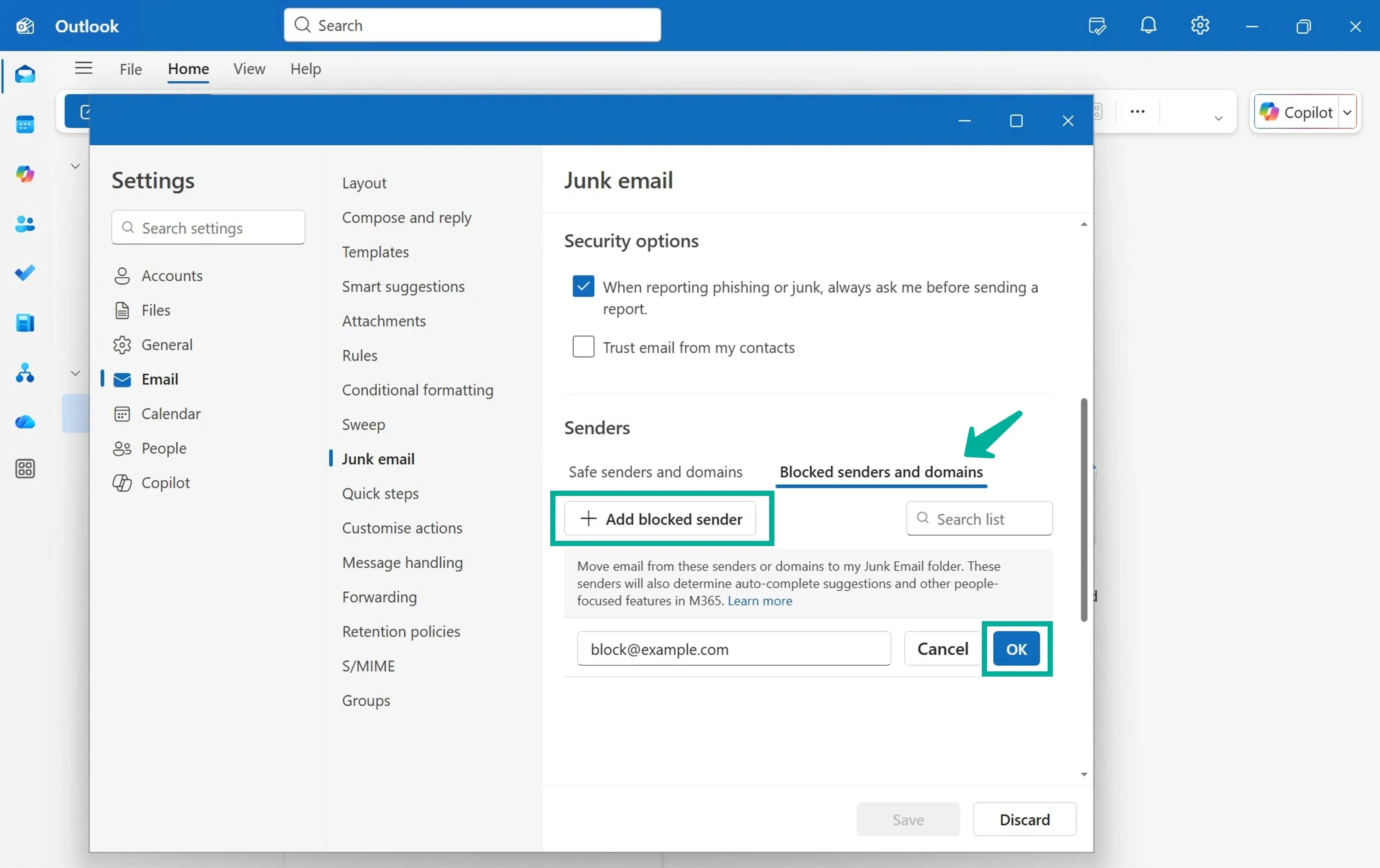Enable Trust email from my contacts
This screenshot has width=1380, height=868.
pyautogui.click(x=583, y=346)
